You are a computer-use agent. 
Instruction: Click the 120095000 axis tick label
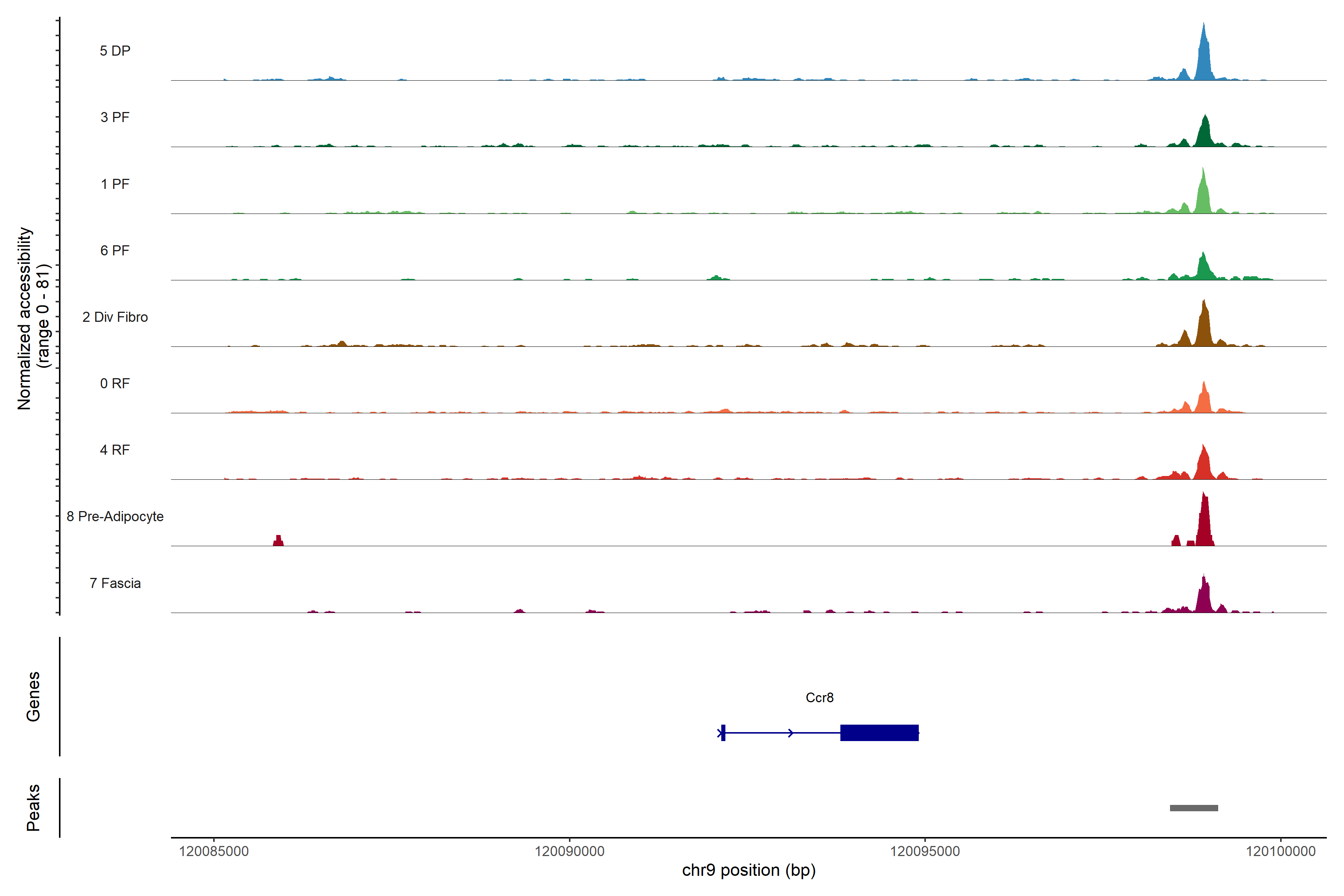tap(925, 852)
